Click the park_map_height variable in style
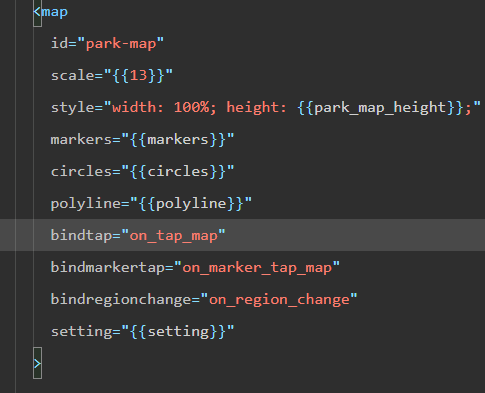This screenshot has width=485, height=393. point(380,108)
